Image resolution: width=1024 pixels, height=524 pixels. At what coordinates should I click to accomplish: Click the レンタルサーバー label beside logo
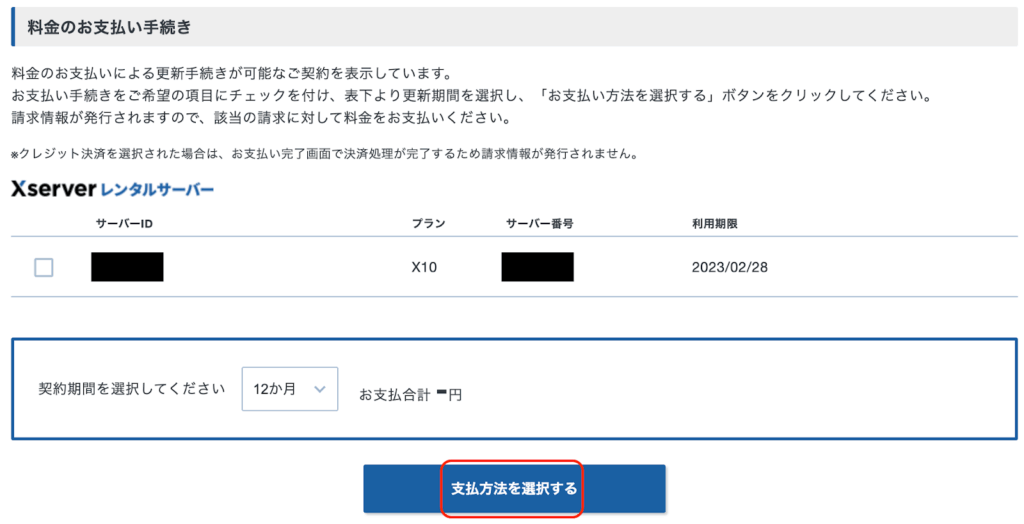(x=157, y=189)
